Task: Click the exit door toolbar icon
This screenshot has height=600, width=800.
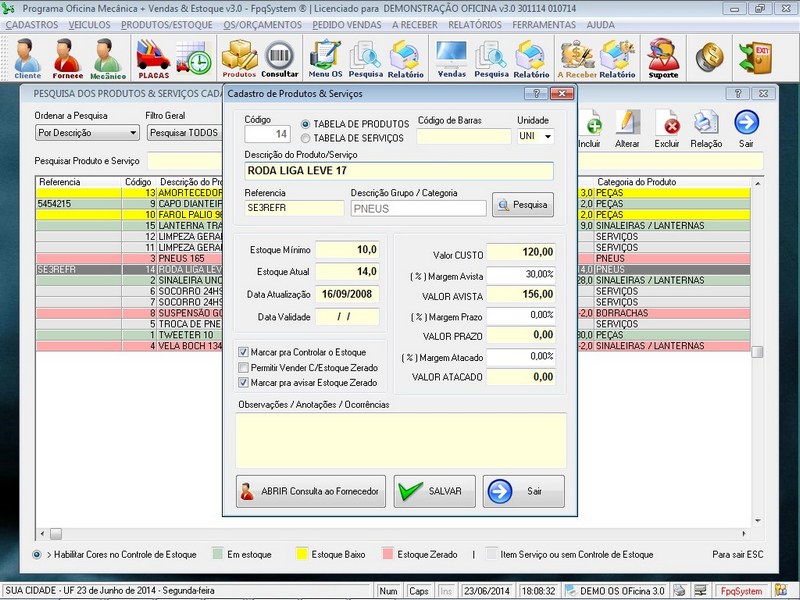Action: tap(755, 57)
